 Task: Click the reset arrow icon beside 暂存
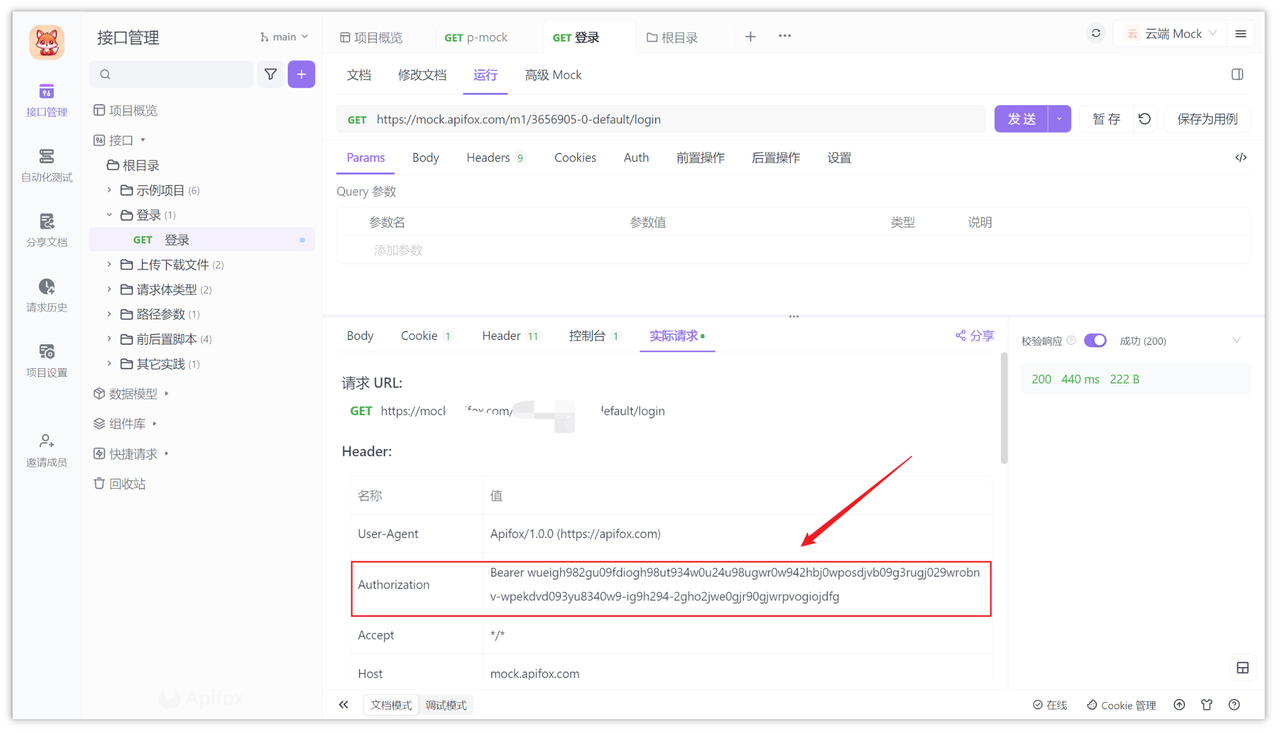(1145, 119)
